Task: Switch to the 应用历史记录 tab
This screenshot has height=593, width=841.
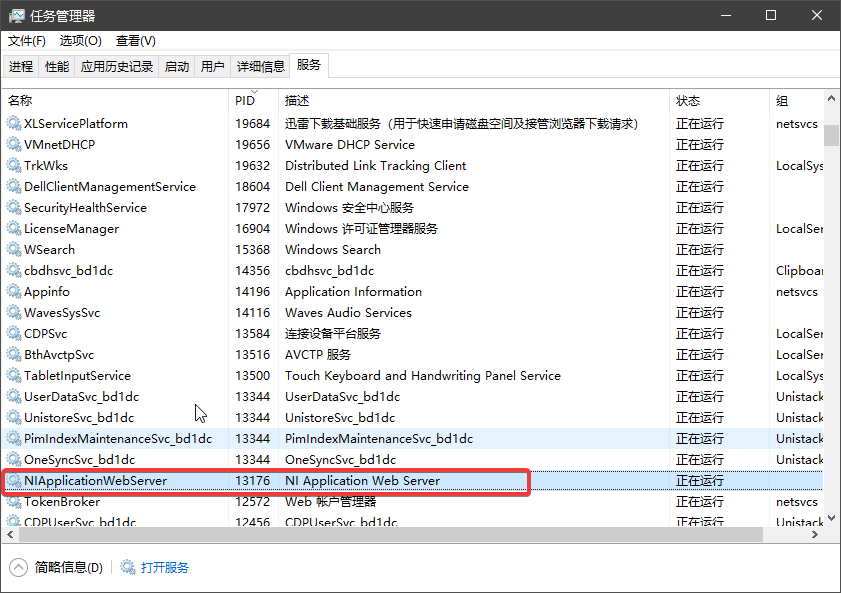Action: point(117,66)
